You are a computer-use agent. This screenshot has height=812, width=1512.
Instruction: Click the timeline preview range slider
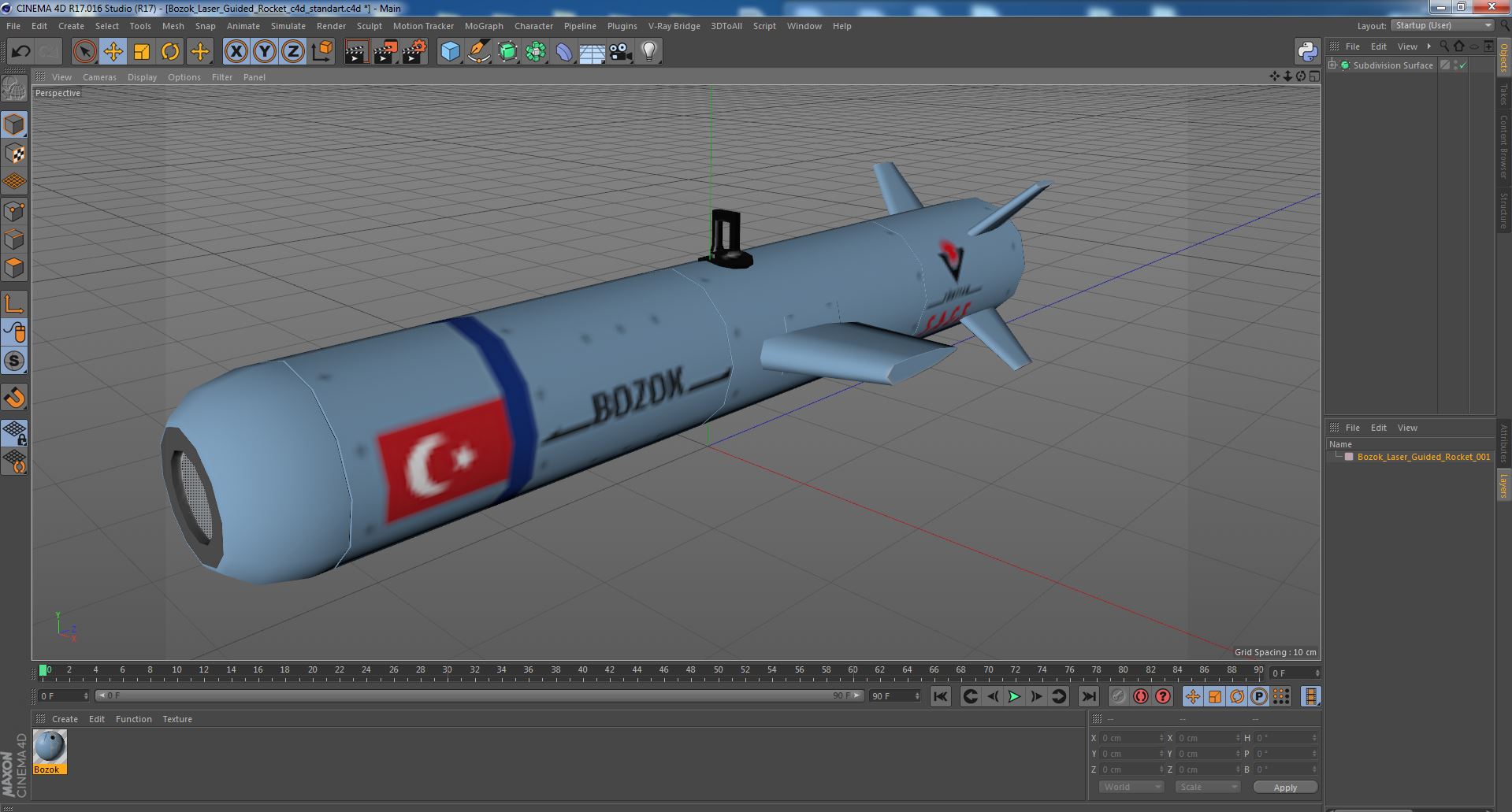[479, 696]
